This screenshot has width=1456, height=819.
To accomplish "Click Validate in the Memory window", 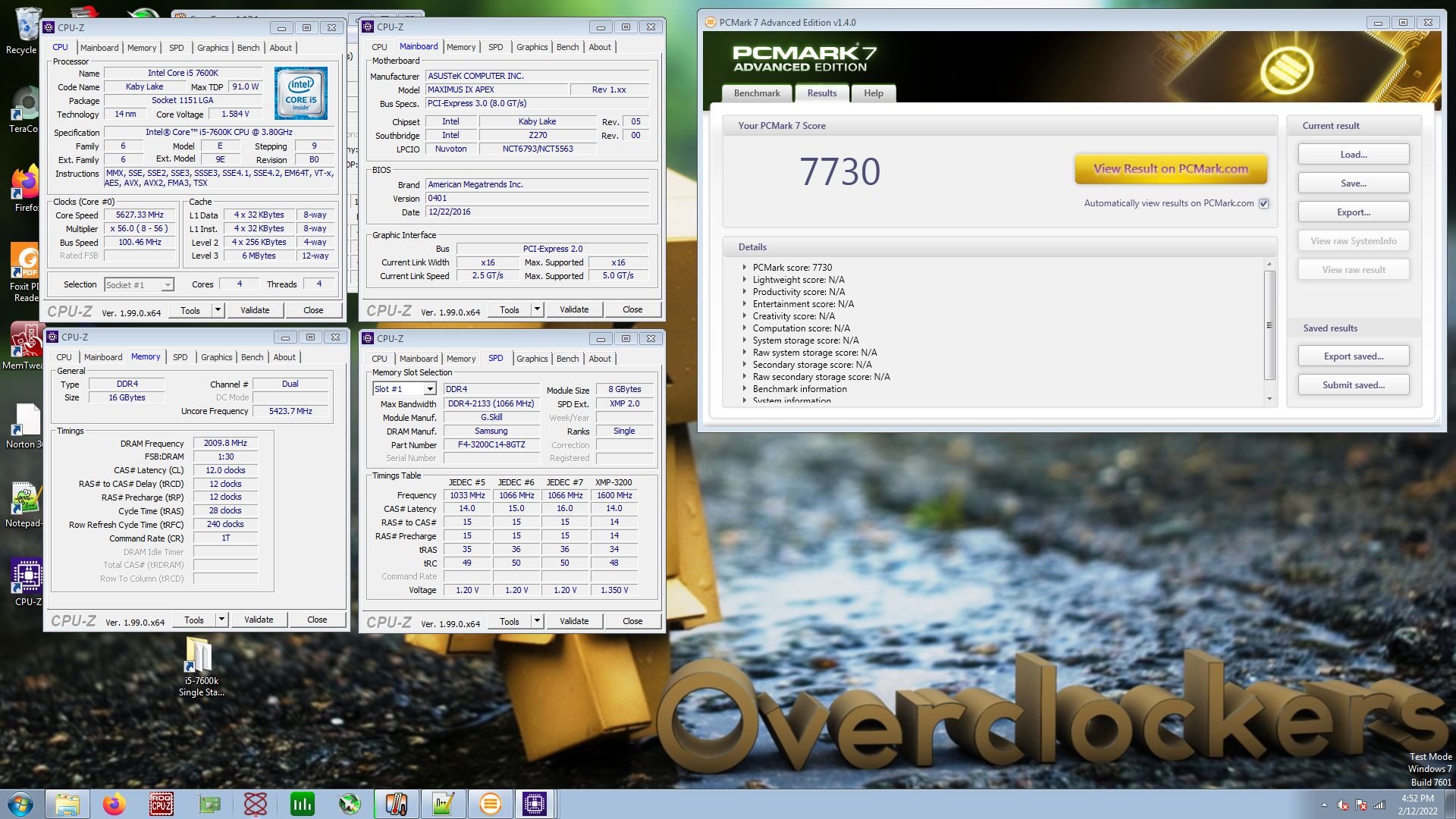I will coord(259,620).
